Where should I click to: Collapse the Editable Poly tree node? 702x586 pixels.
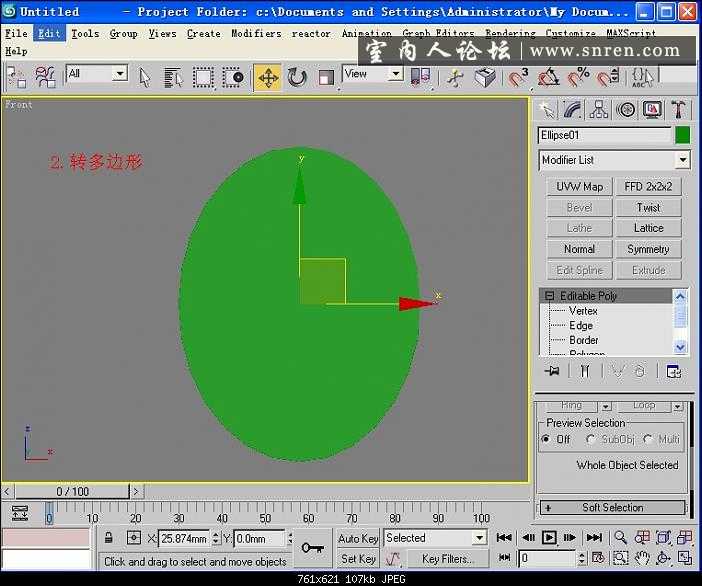pyautogui.click(x=549, y=296)
